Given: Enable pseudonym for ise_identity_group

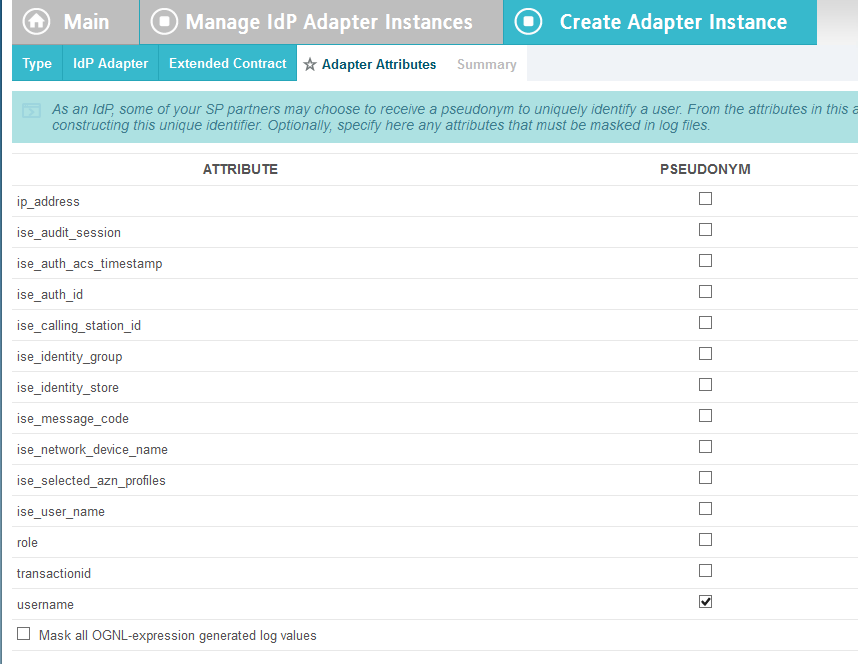Looking at the screenshot, I should 705,354.
